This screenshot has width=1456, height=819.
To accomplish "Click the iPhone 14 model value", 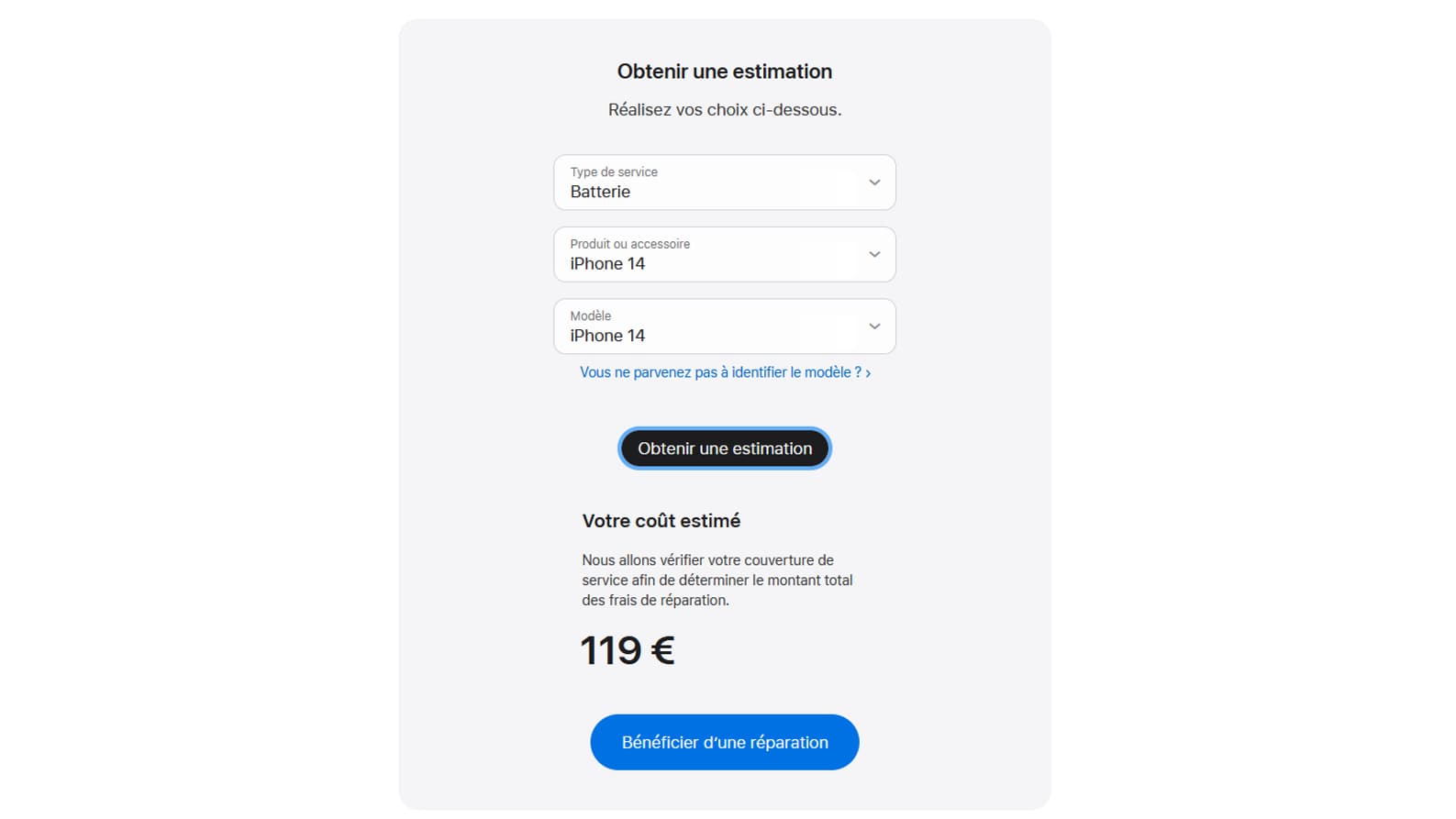I will coord(606,335).
